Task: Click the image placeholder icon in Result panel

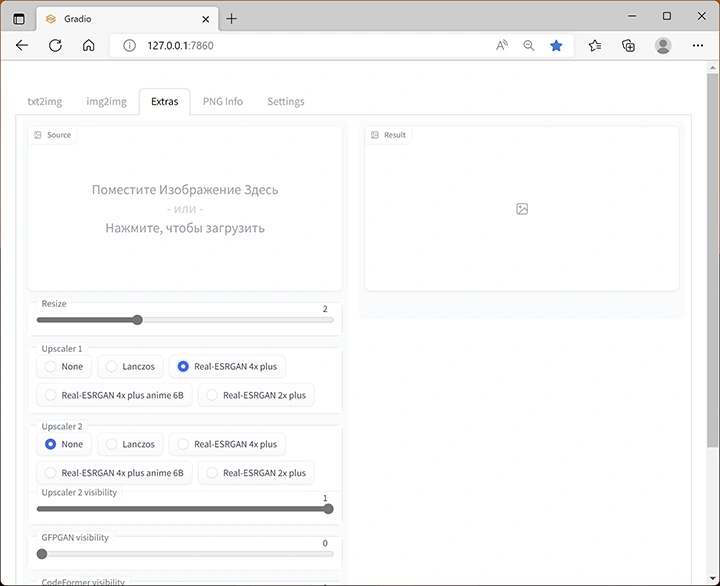Action: 522,209
